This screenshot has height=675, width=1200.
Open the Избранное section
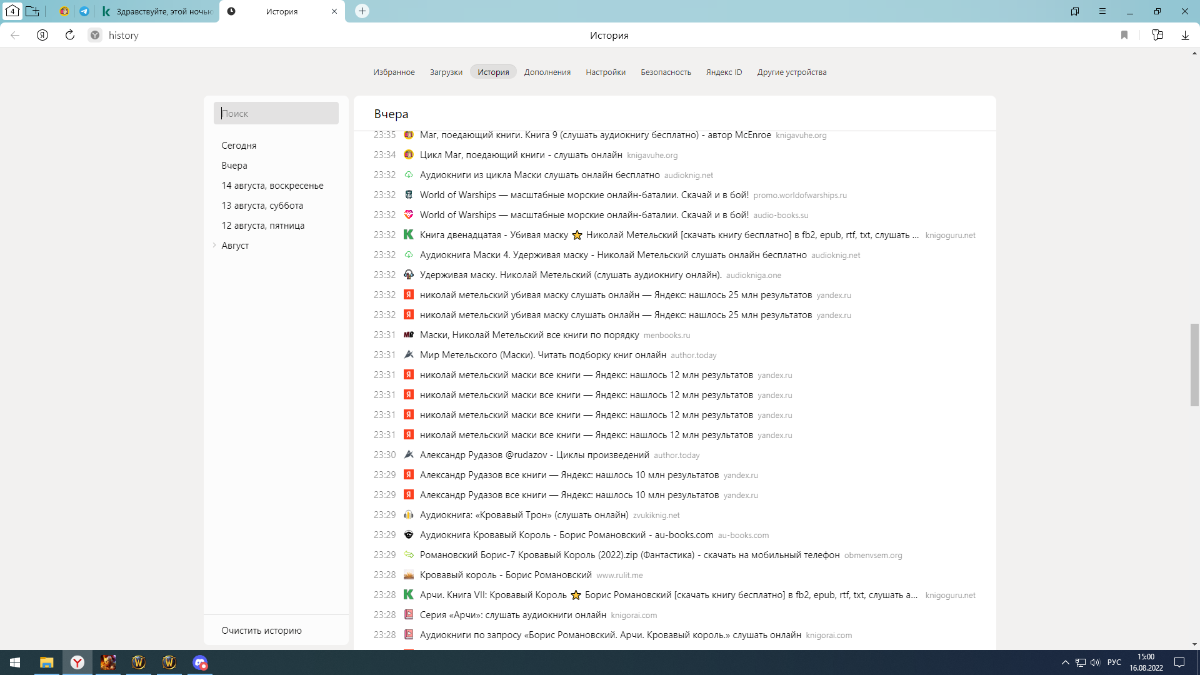coord(394,72)
